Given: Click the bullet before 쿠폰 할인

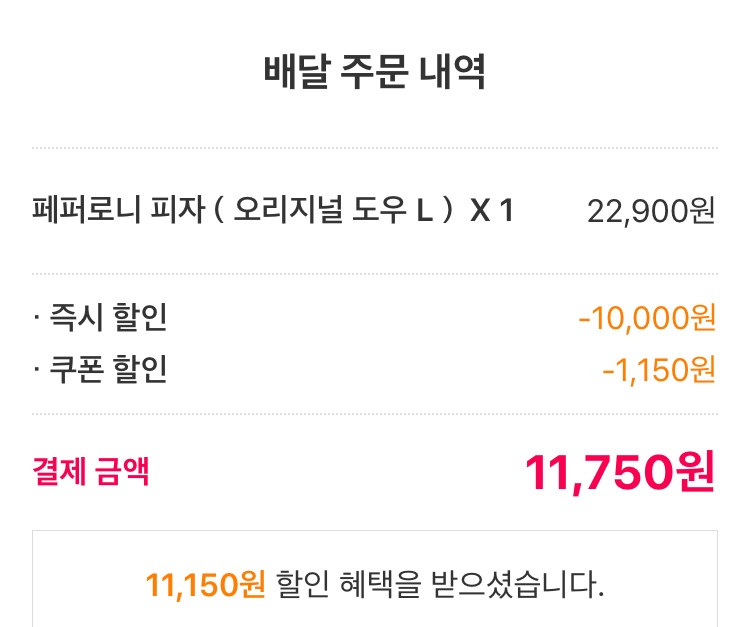Looking at the screenshot, I should coord(37,369).
